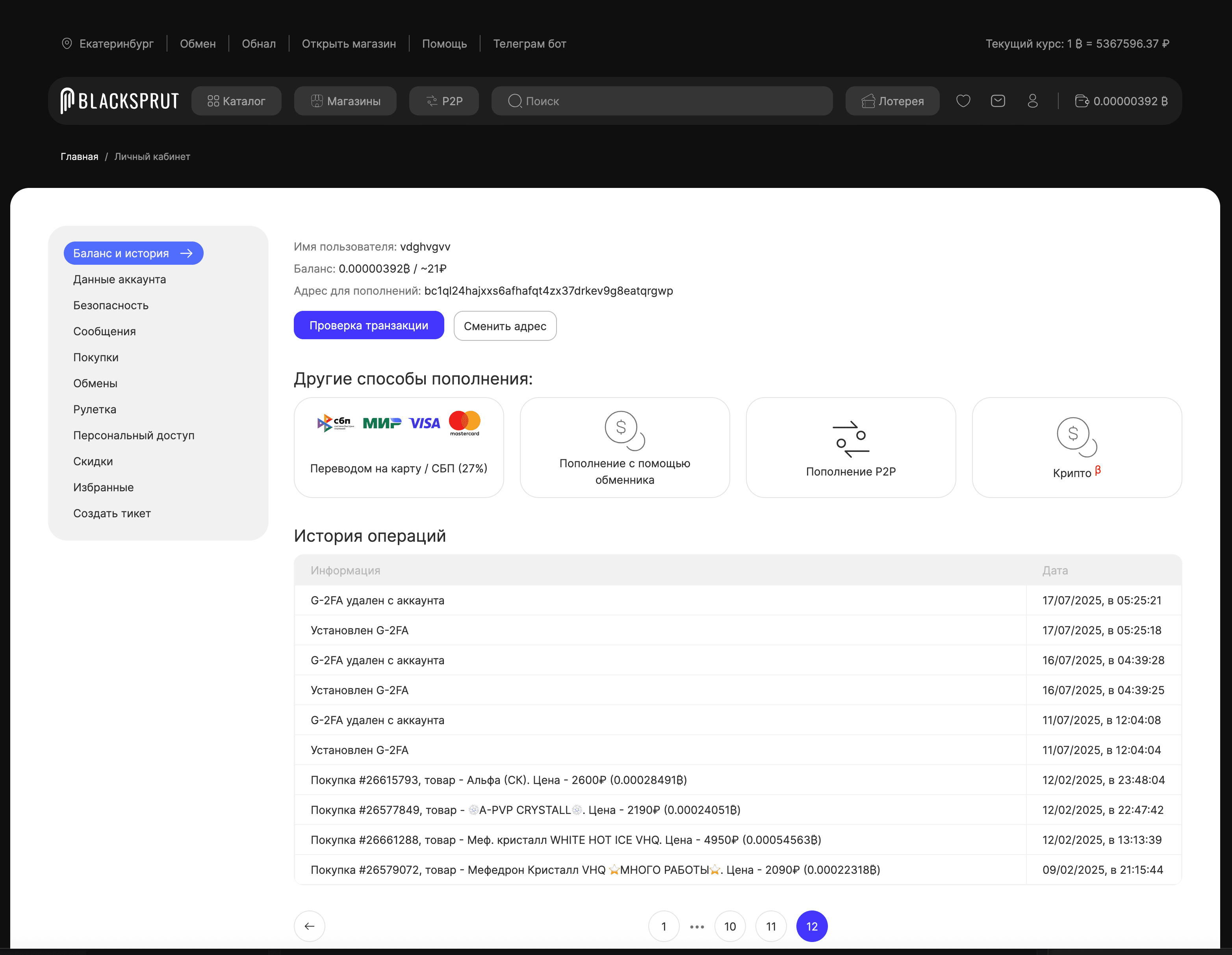The image size is (1232, 955).
Task: Select the Крипто payment card
Action: (x=1076, y=447)
